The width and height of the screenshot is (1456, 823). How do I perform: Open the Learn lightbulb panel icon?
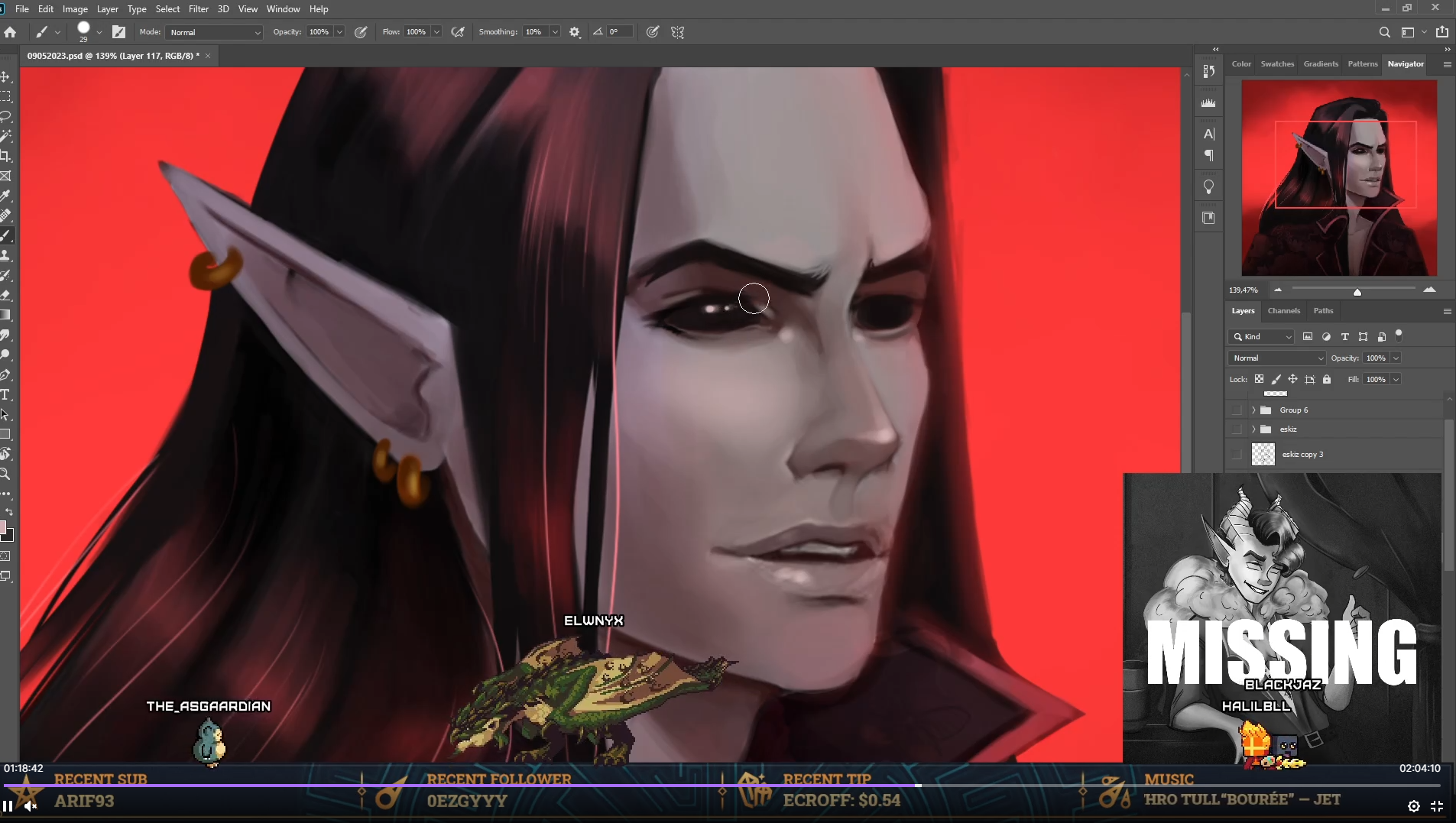pos(1208,186)
